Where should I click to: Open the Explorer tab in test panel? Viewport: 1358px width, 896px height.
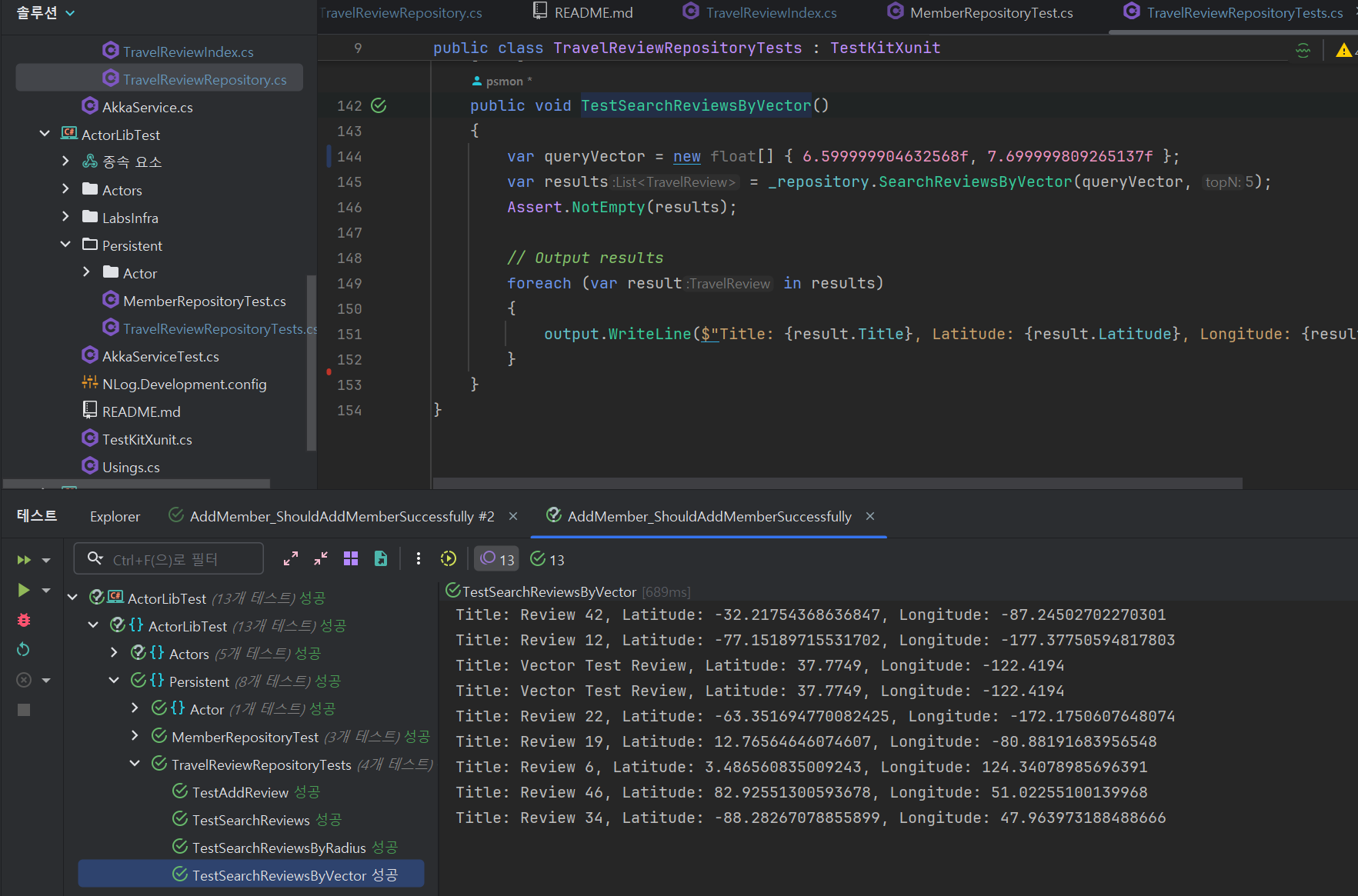(x=115, y=517)
